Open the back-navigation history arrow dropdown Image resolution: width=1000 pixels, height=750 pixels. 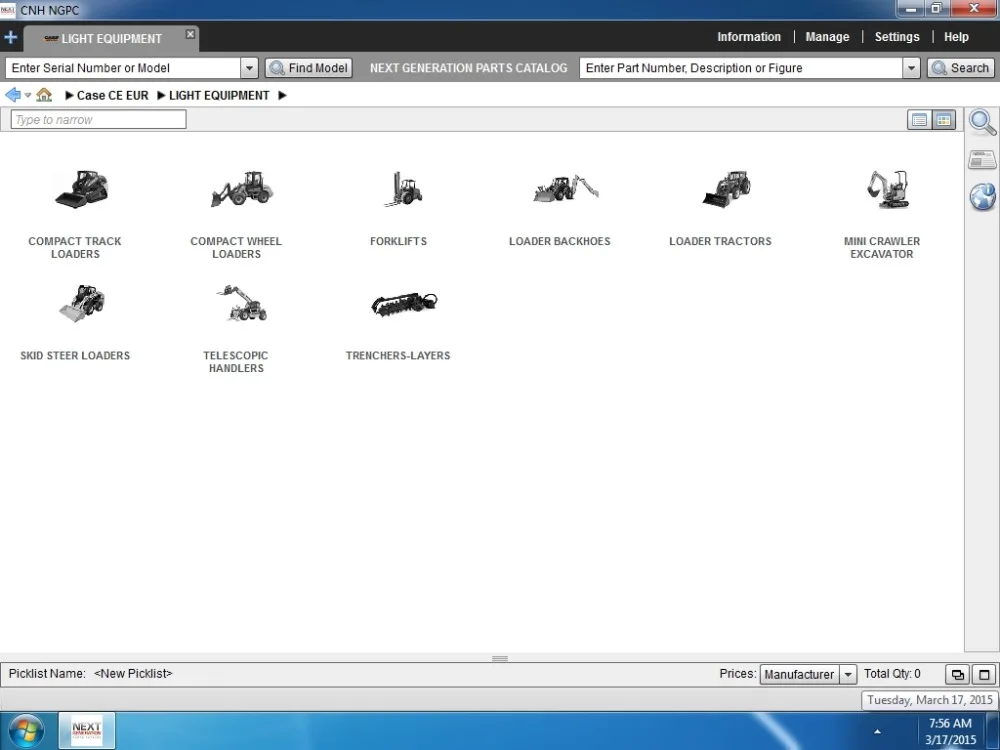click(28, 96)
